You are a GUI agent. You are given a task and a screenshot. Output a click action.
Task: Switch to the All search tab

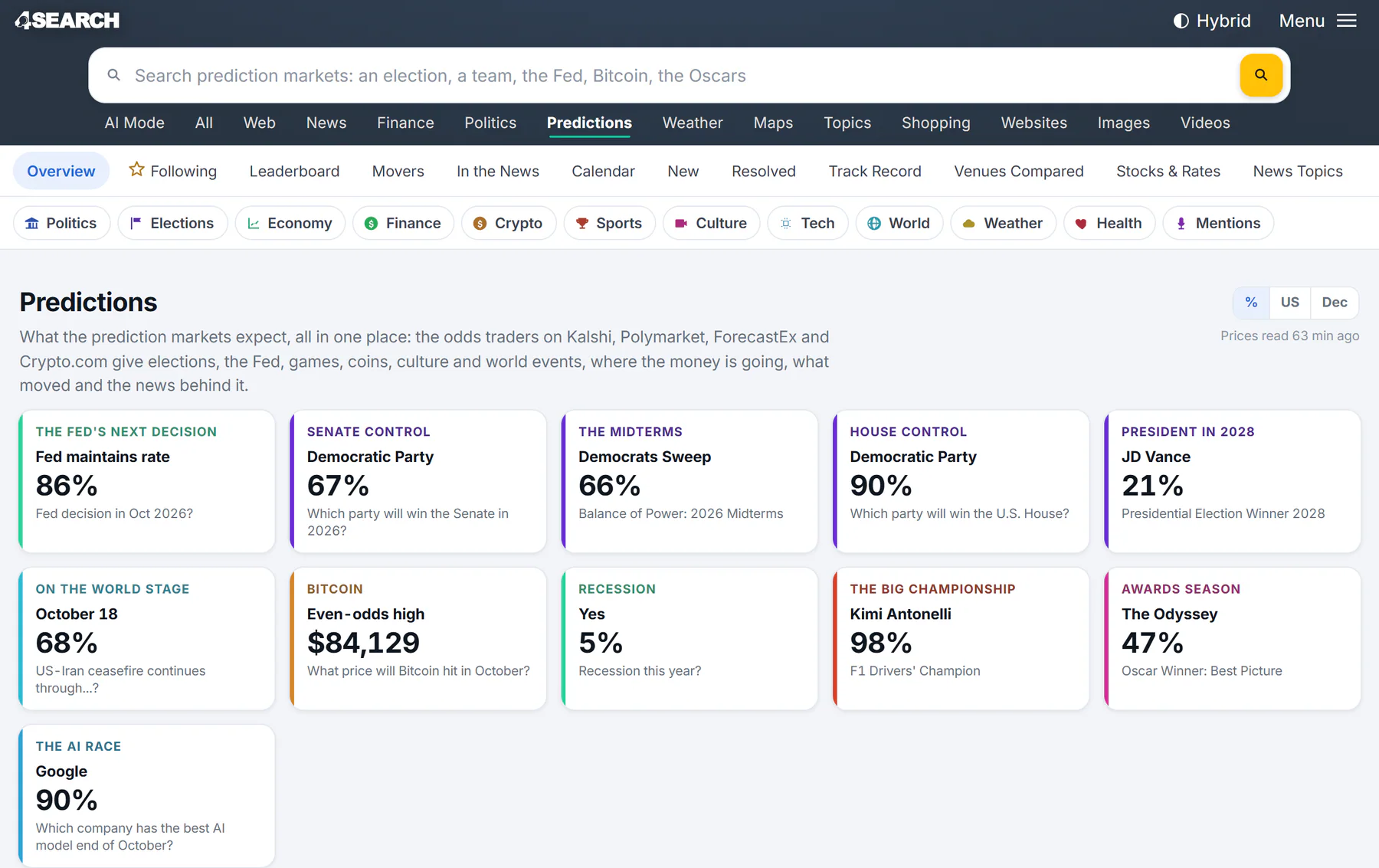tap(204, 123)
